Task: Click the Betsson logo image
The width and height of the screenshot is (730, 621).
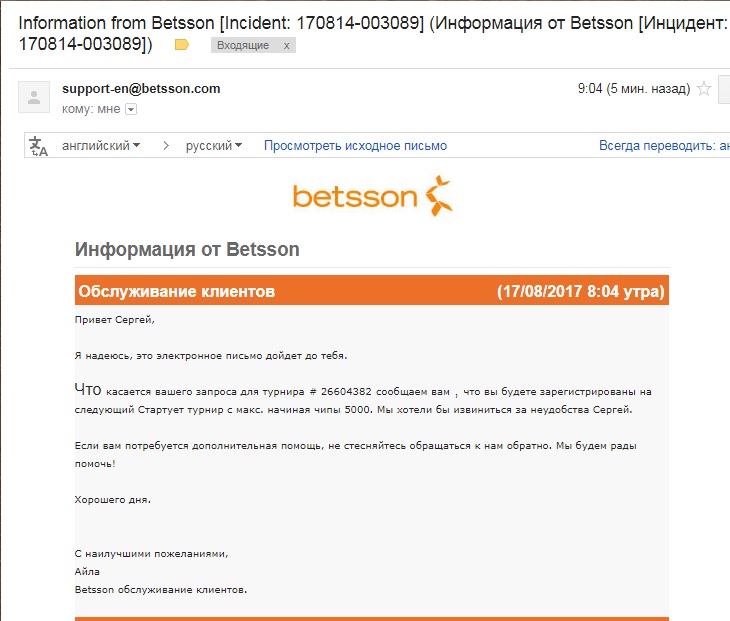Action: [x=372, y=196]
